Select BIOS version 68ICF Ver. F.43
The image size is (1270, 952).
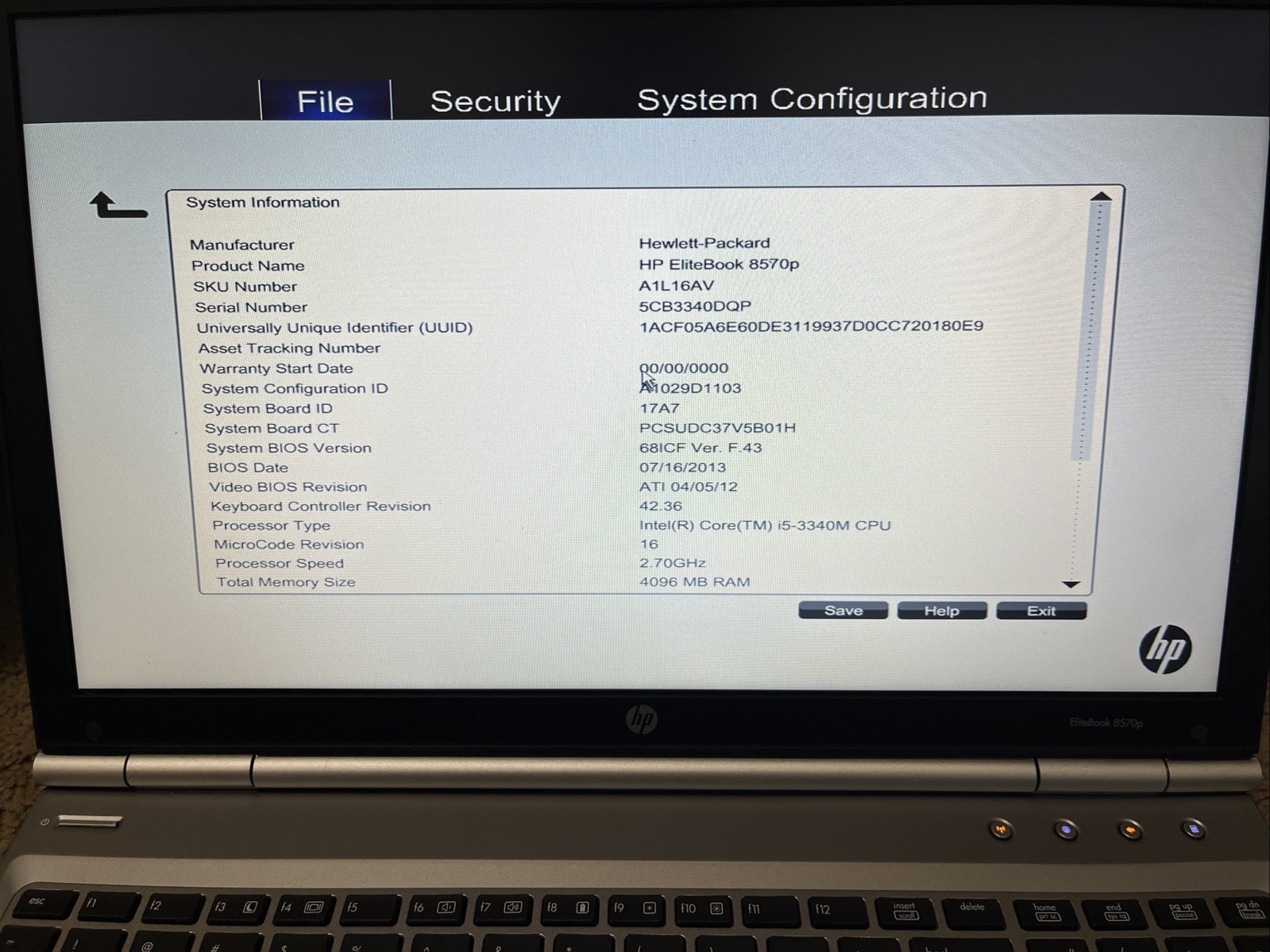(x=701, y=448)
